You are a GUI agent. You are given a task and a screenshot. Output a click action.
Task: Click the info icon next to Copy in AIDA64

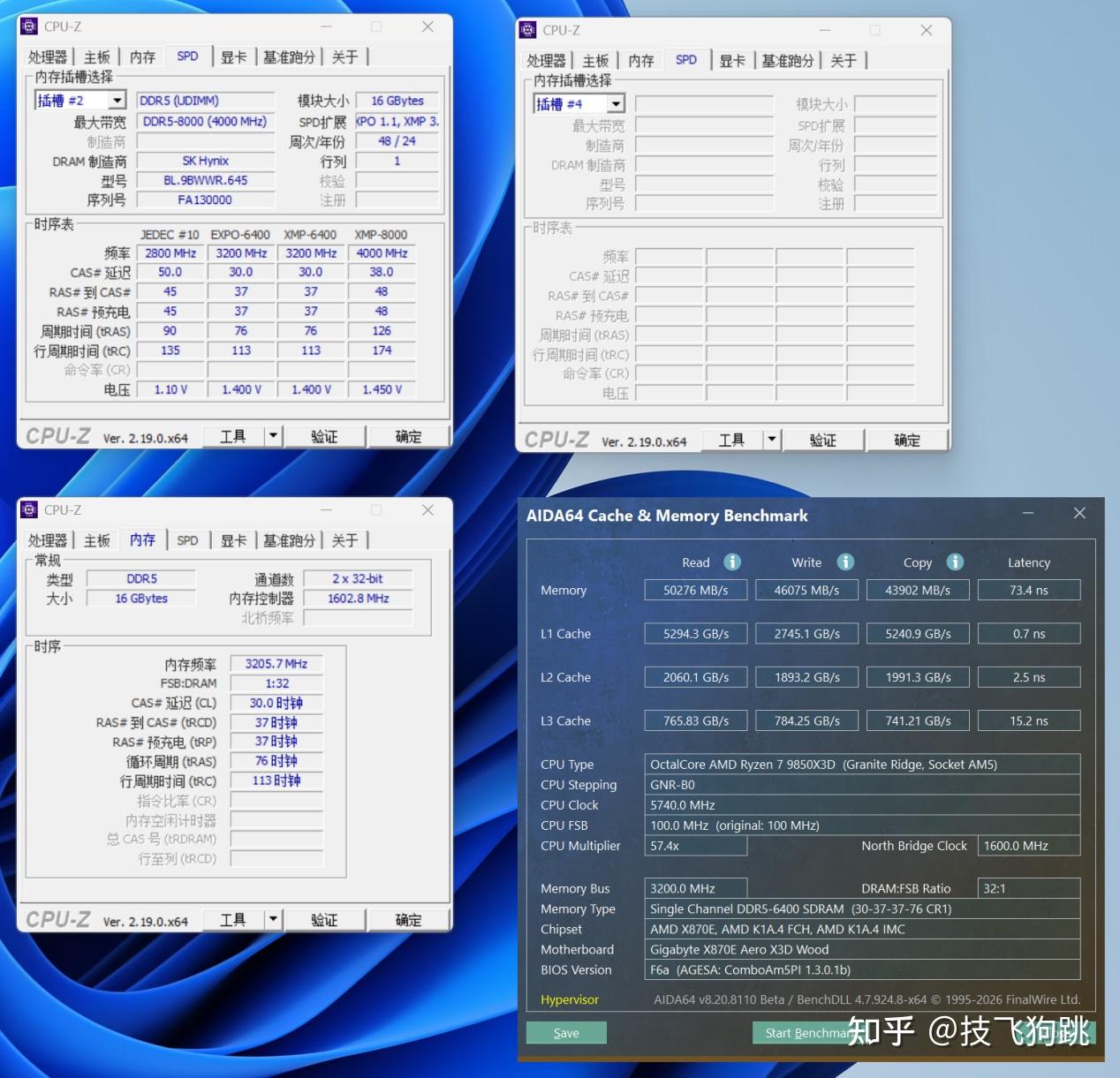click(955, 562)
